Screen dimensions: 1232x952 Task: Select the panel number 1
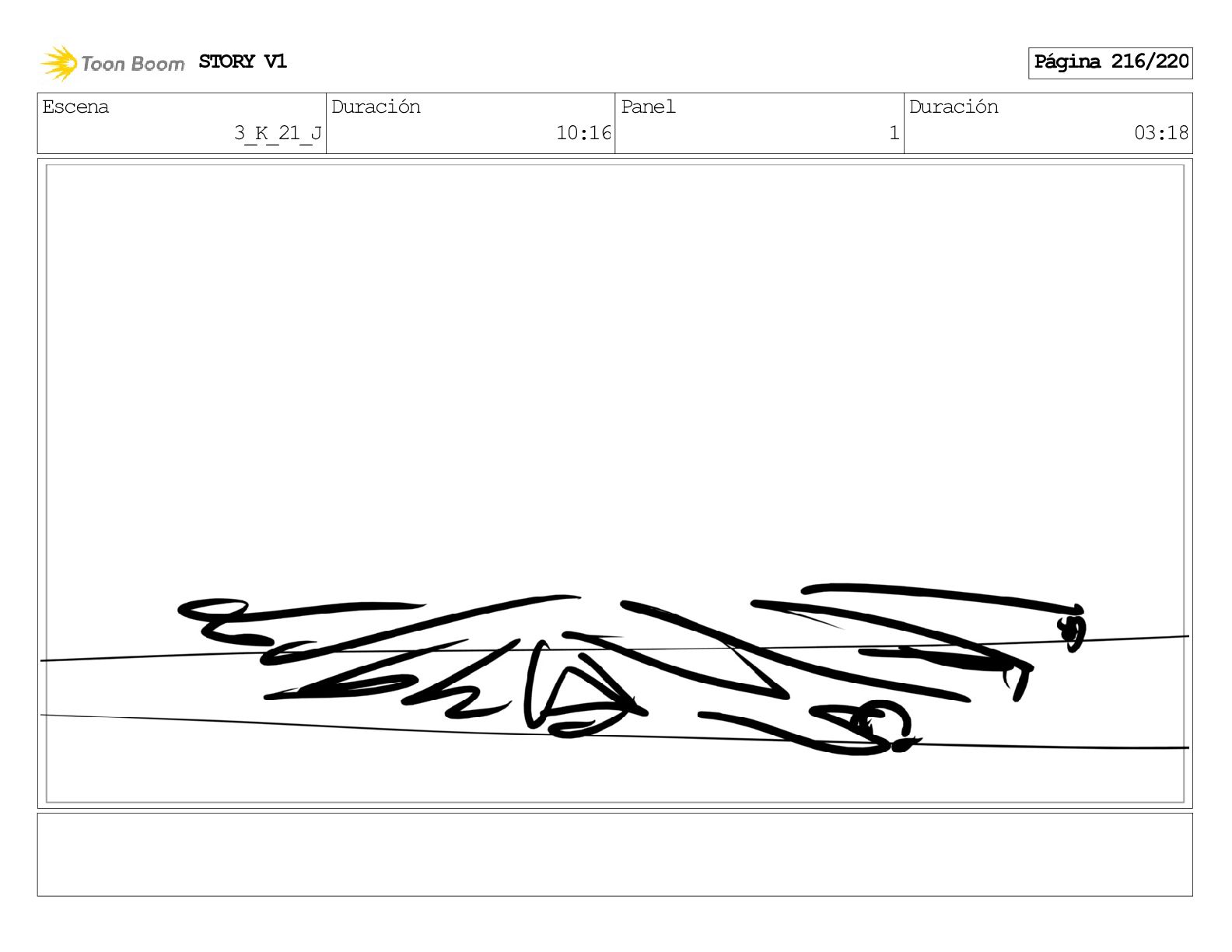(894, 133)
